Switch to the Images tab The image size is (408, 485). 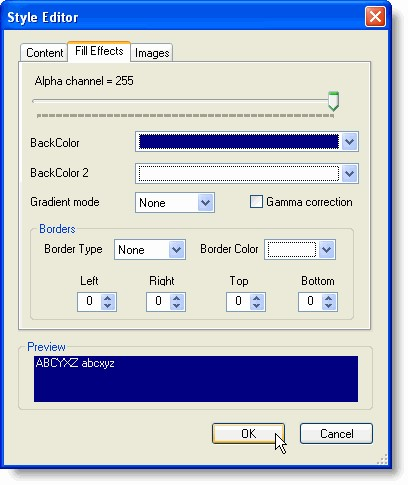click(x=152, y=53)
